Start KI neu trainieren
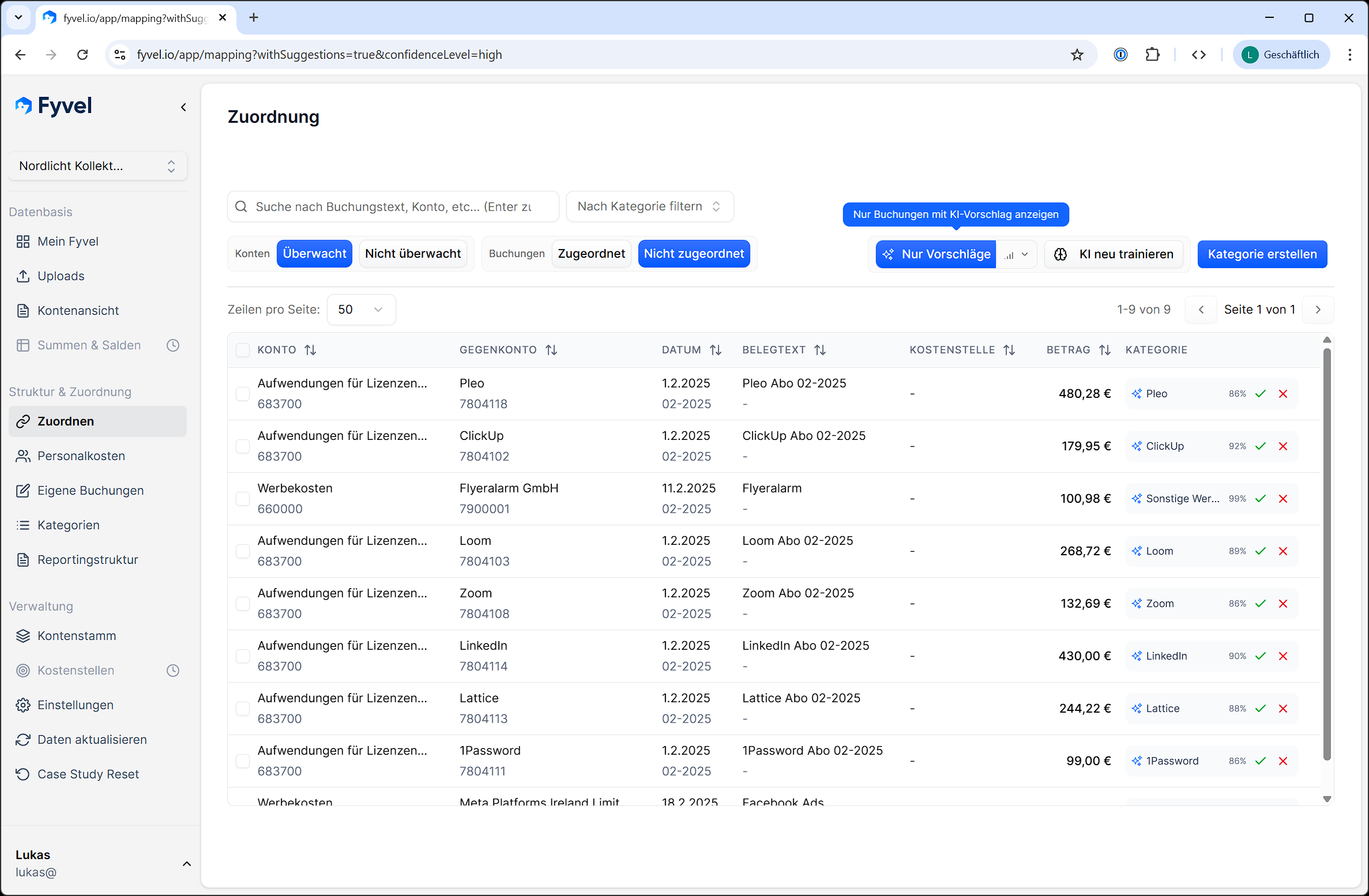This screenshot has height=896, width=1369. point(1114,254)
